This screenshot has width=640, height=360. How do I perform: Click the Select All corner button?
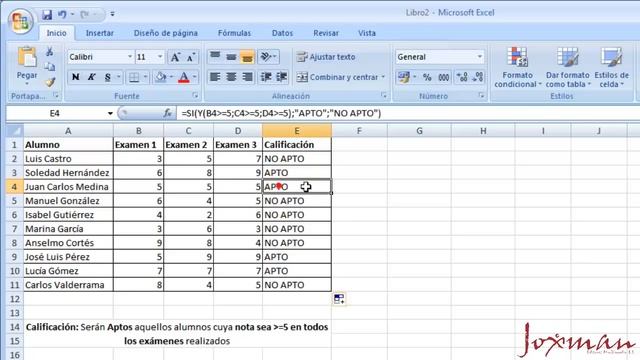click(15, 131)
